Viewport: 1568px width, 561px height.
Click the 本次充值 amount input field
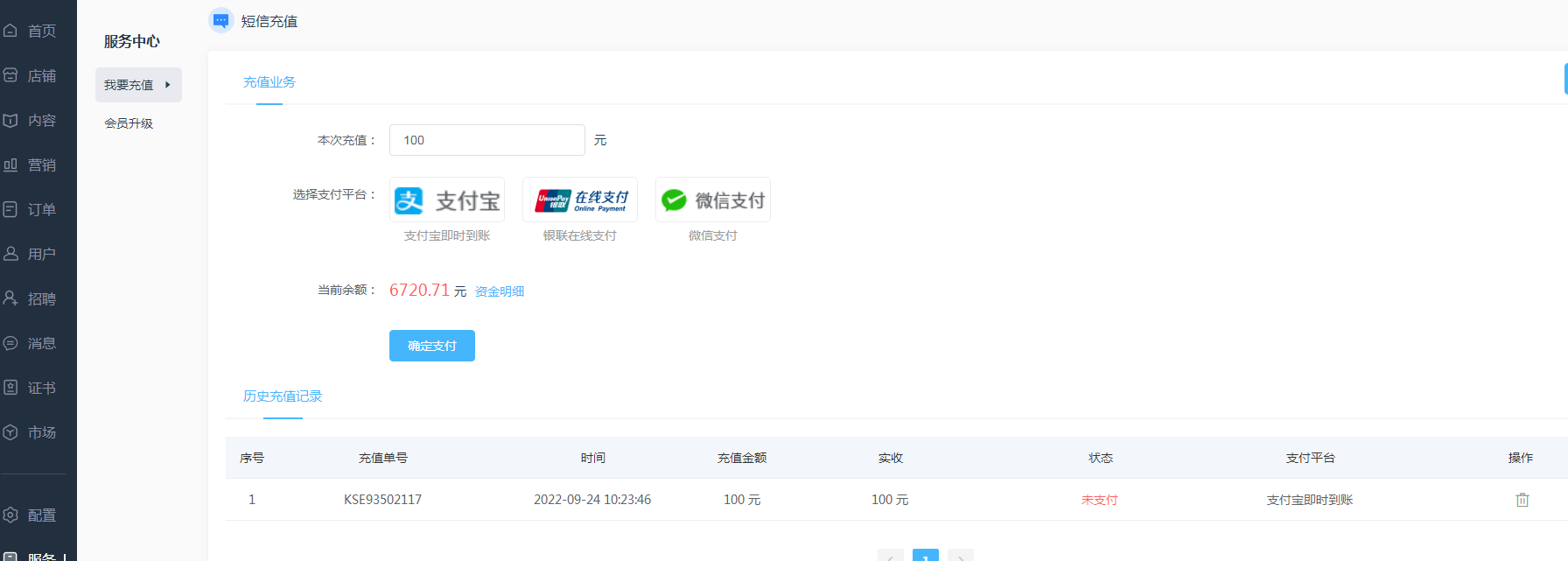(487, 140)
